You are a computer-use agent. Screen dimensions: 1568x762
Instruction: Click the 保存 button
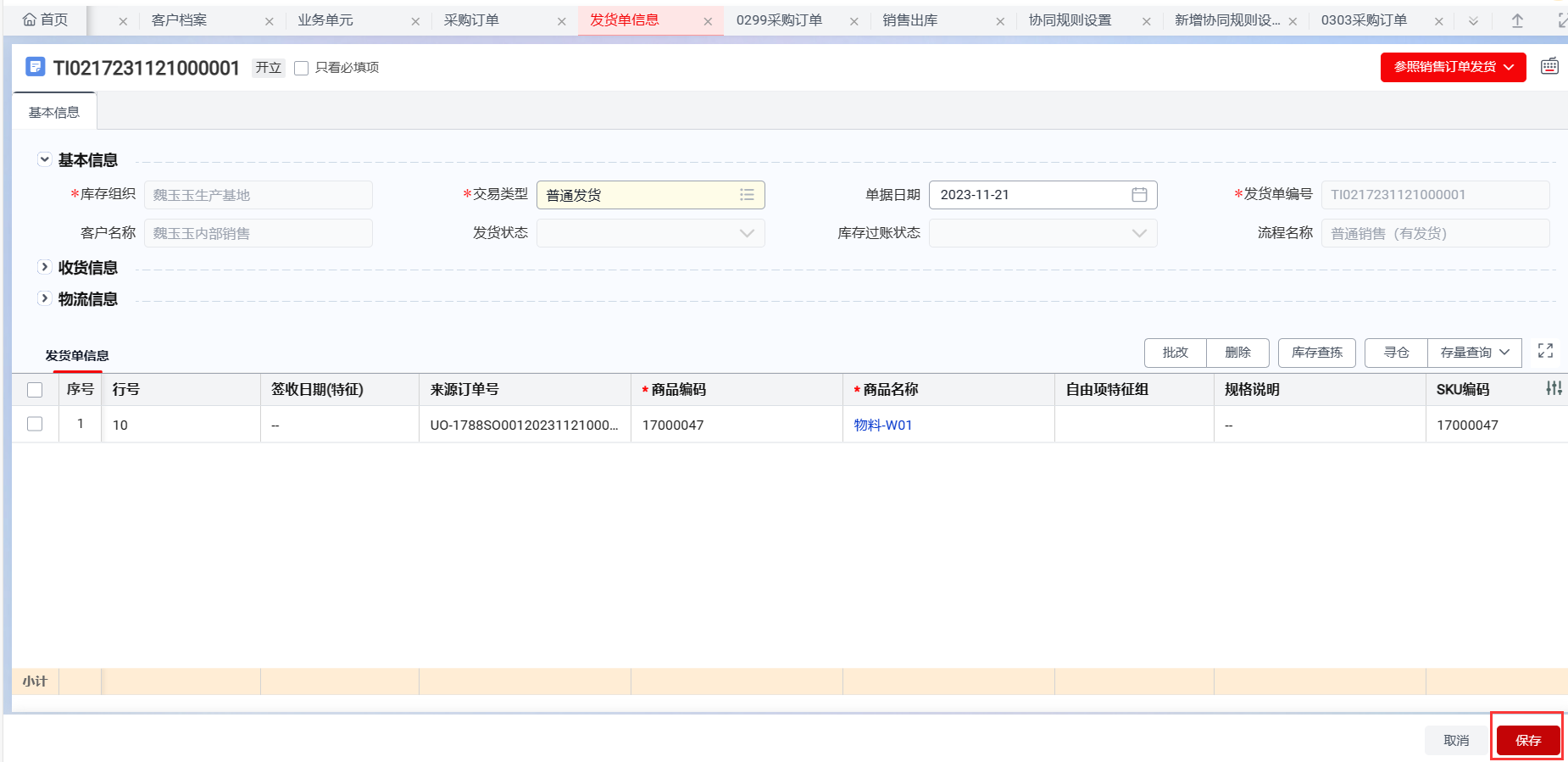click(x=1527, y=740)
